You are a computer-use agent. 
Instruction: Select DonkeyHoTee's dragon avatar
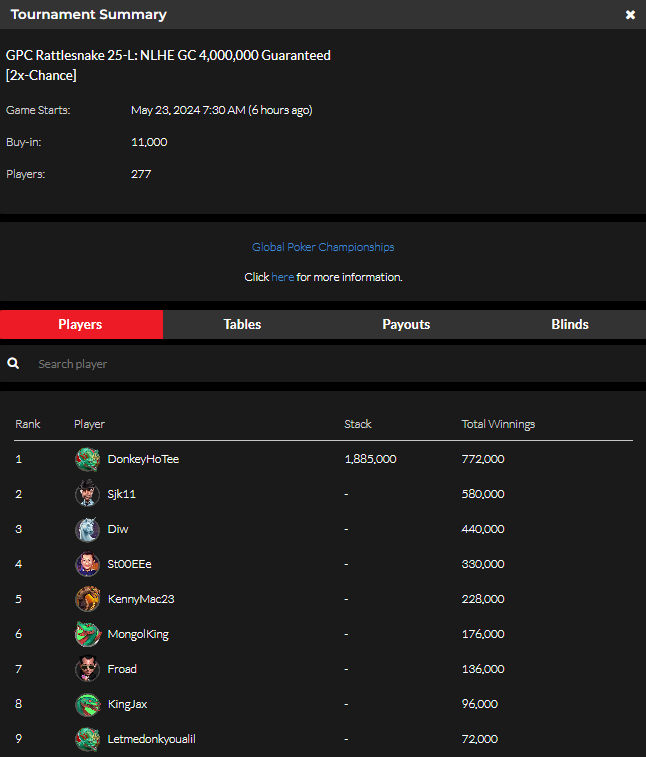point(87,459)
